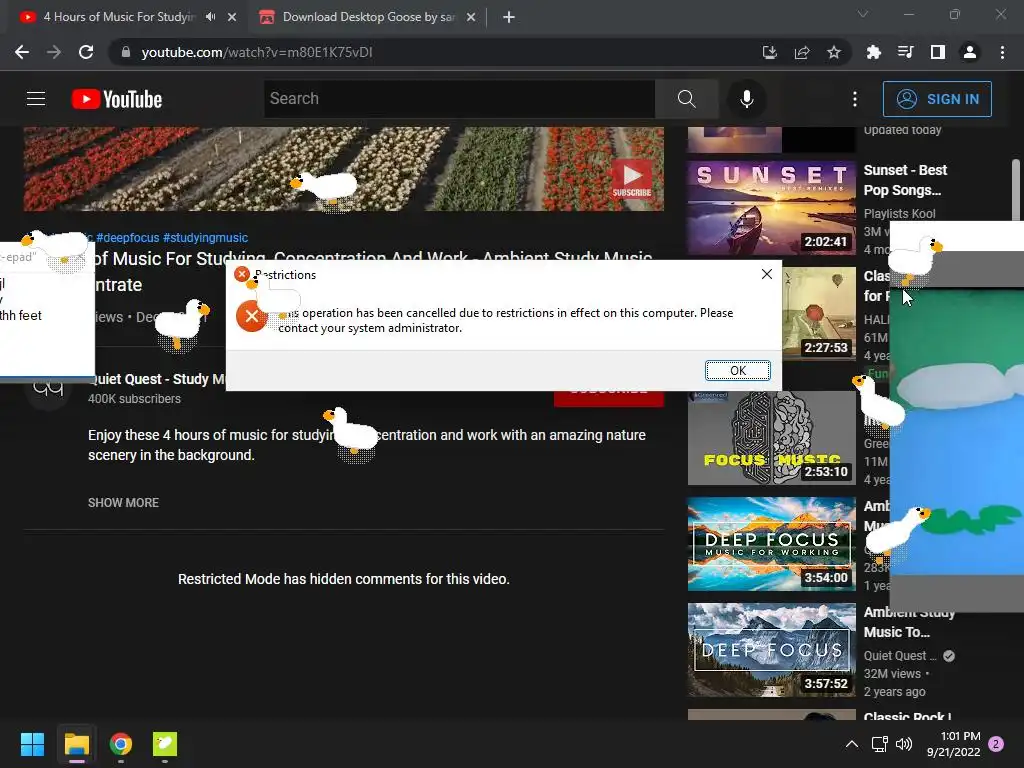This screenshot has width=1024, height=768.
Task: Click the Playlists Kool channel name
Action: tap(899, 214)
